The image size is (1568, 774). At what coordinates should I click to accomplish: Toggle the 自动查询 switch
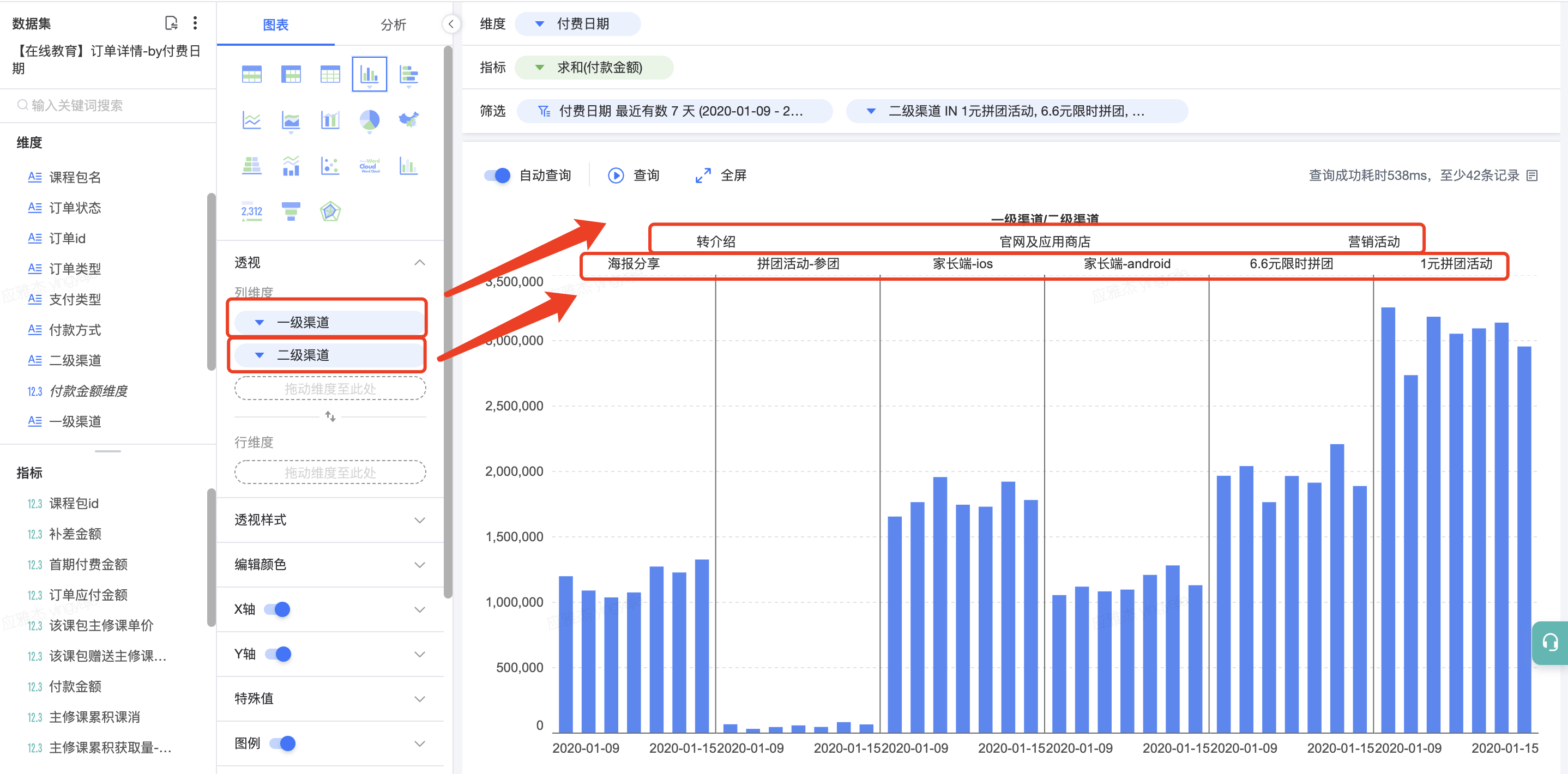(497, 176)
